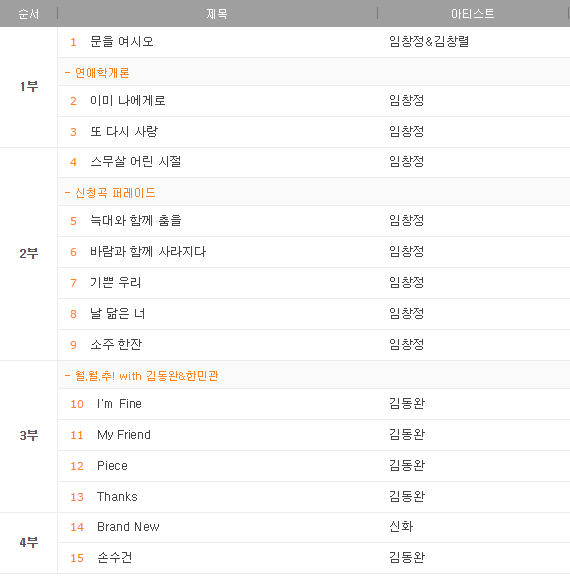Viewport: 570px width, 580px height.
Task: Open song 또 다시 사랑
Action: 124,131
